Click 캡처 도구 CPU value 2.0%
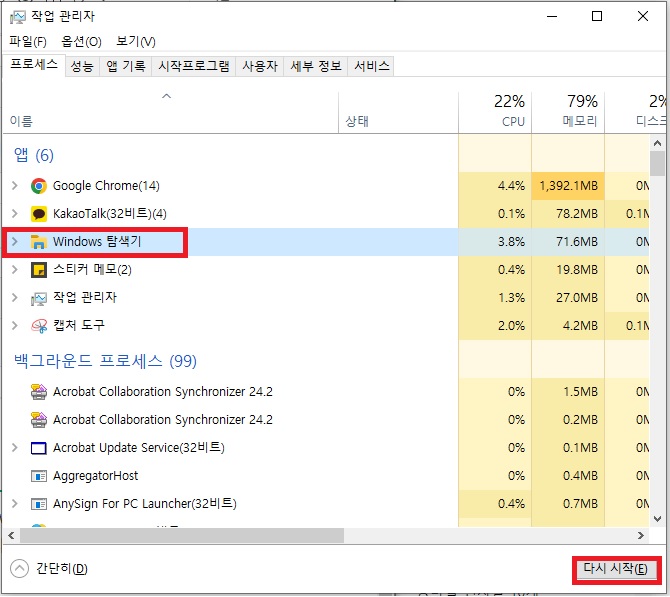This screenshot has width=670, height=597. coord(511,326)
